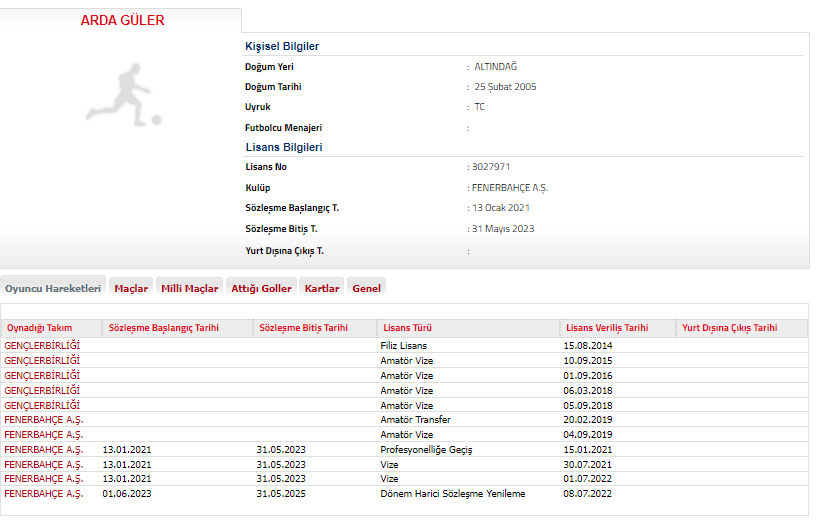Screen dimensions: 838x531
Task: Select the Attığı Goller tab
Action: 261,288
